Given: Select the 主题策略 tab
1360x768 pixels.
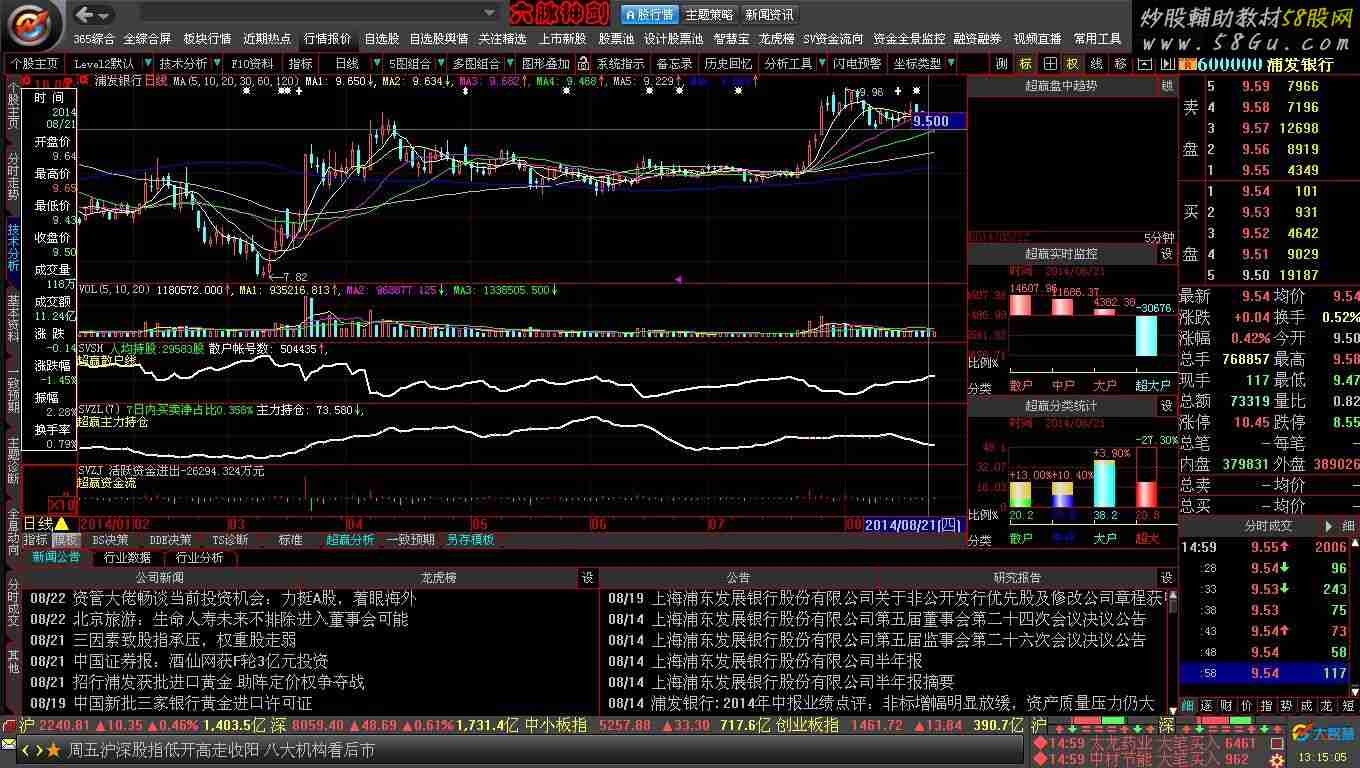Looking at the screenshot, I should 708,14.
